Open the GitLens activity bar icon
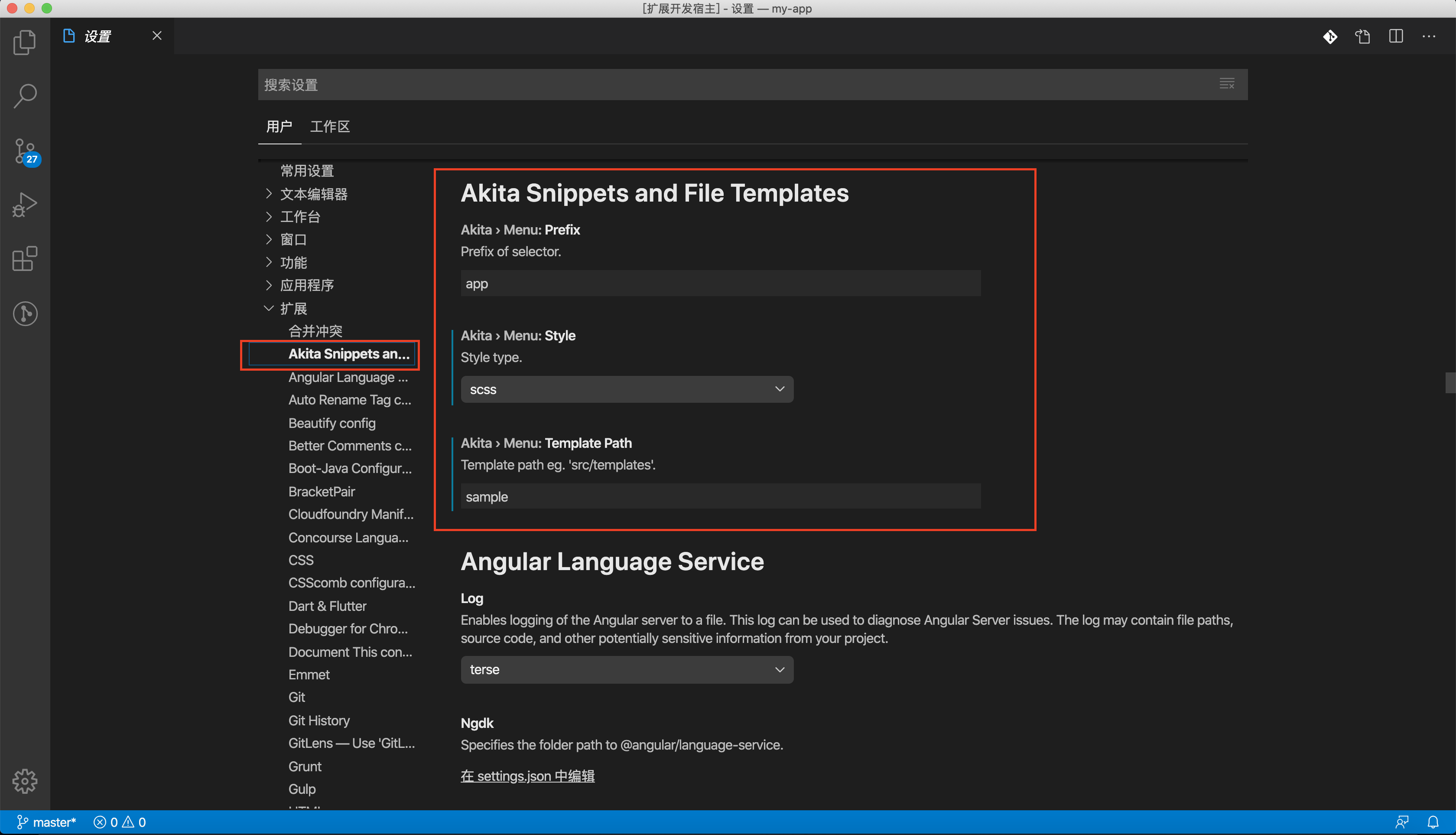The height and width of the screenshot is (835, 1456). (25, 313)
